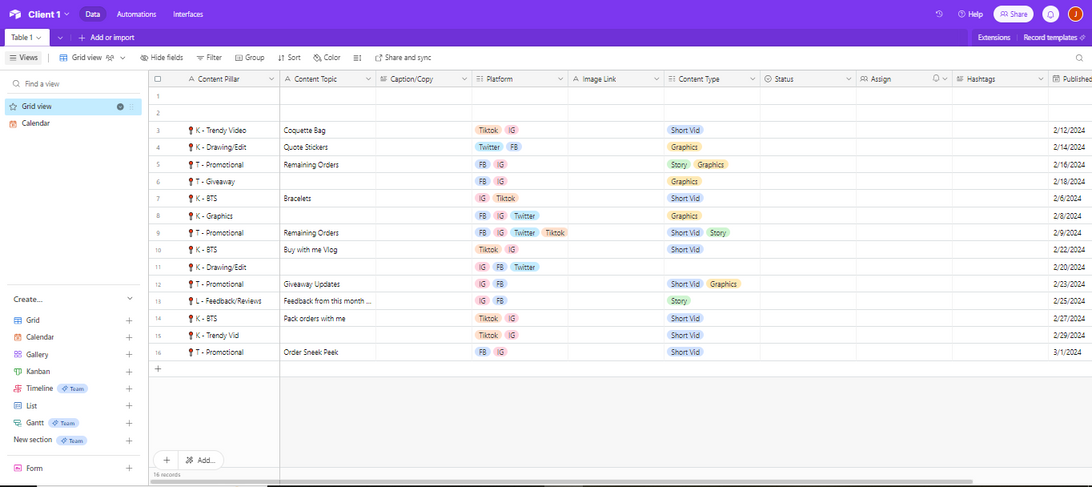The height and width of the screenshot is (487, 1092).
Task: Click the row height icon
Action: (357, 58)
